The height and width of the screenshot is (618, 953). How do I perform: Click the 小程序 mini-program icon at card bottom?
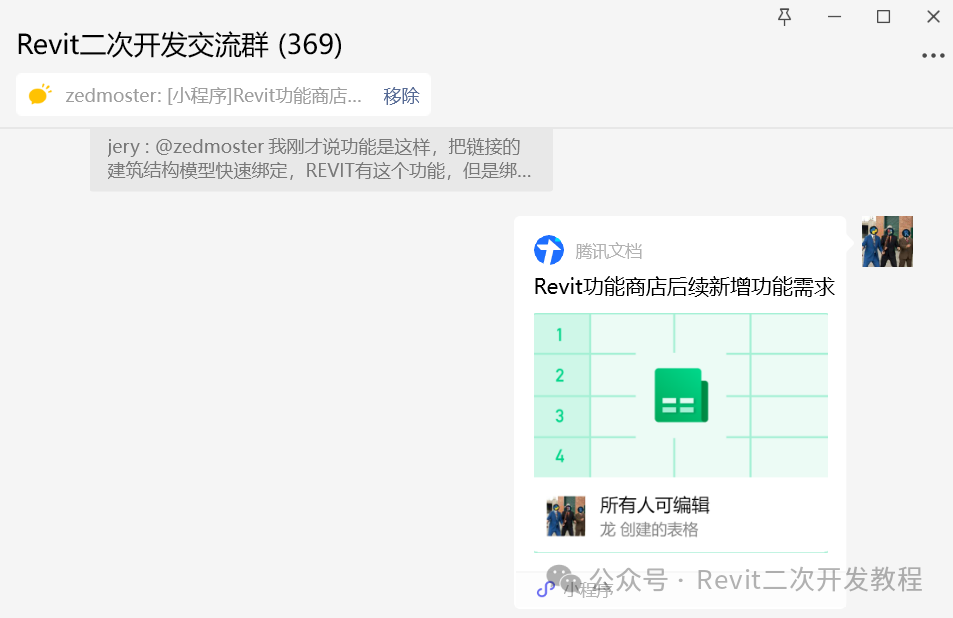point(545,589)
